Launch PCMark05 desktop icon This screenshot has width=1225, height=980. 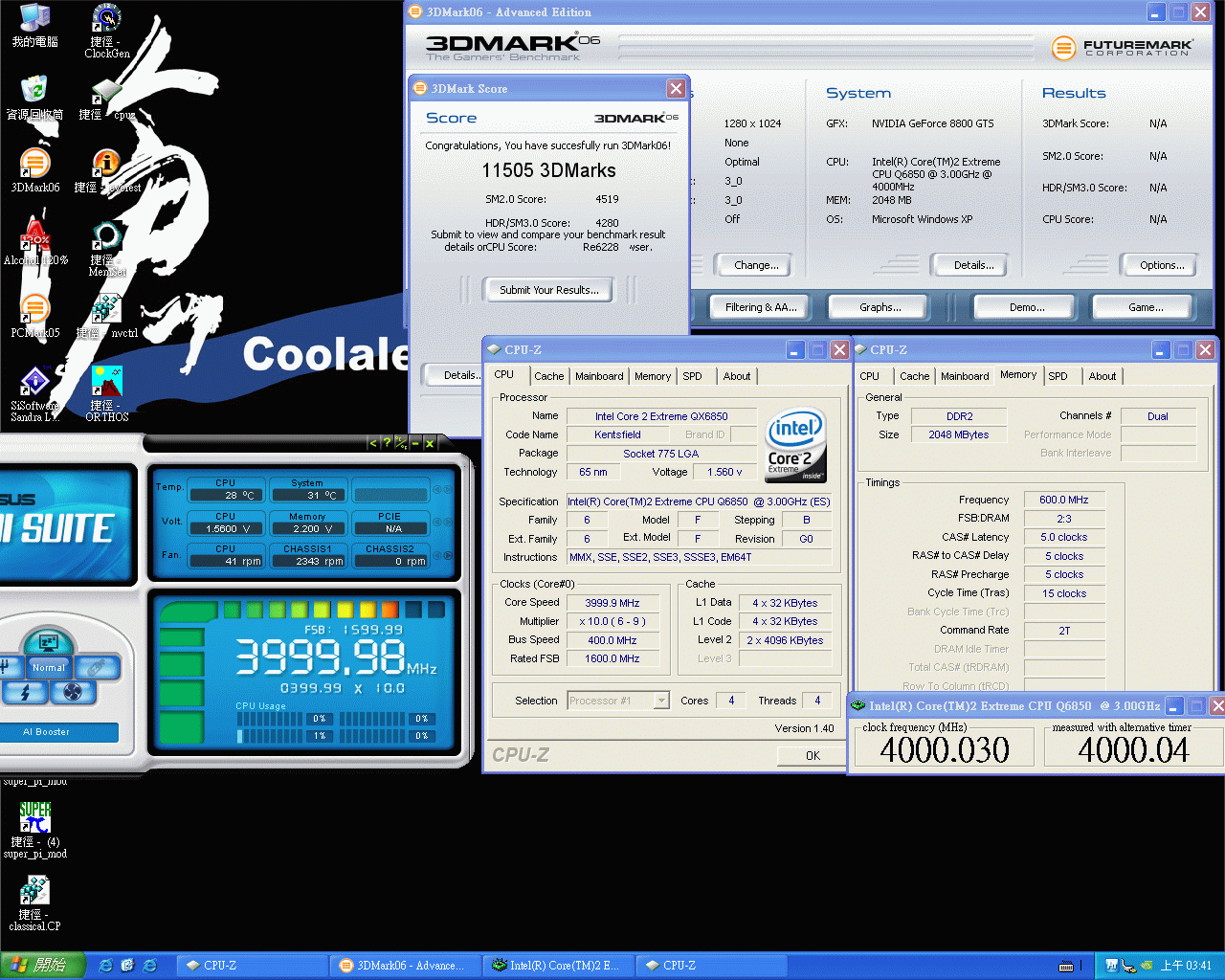tap(35, 316)
